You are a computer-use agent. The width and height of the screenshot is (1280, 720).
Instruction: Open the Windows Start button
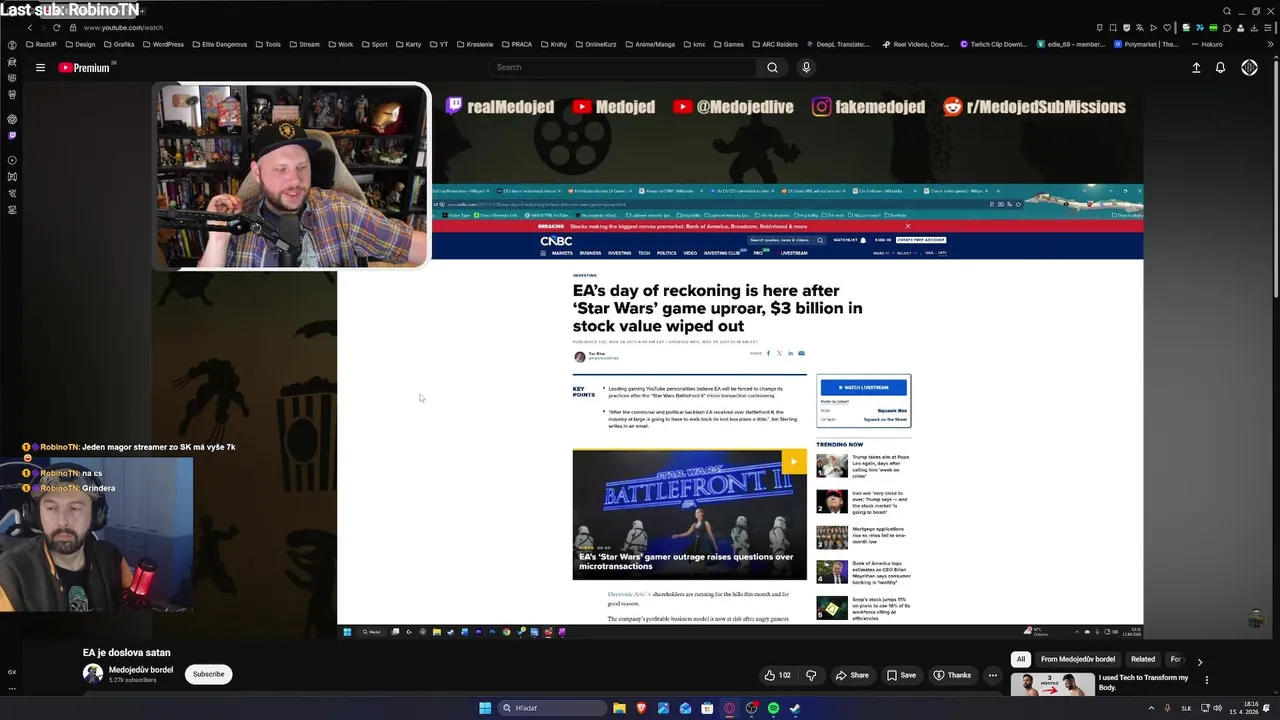point(485,708)
